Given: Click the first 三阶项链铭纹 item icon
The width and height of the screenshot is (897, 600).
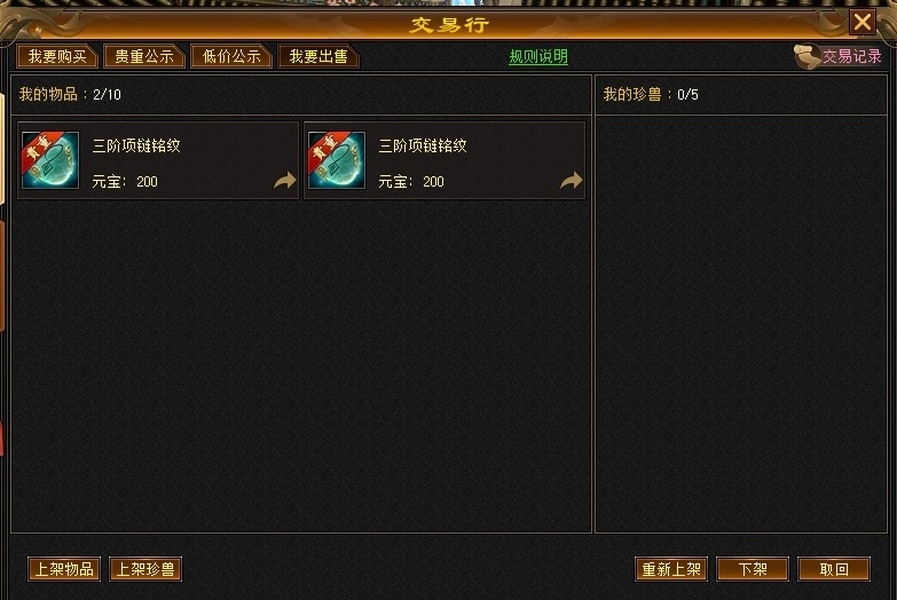Looking at the screenshot, I should (50, 160).
